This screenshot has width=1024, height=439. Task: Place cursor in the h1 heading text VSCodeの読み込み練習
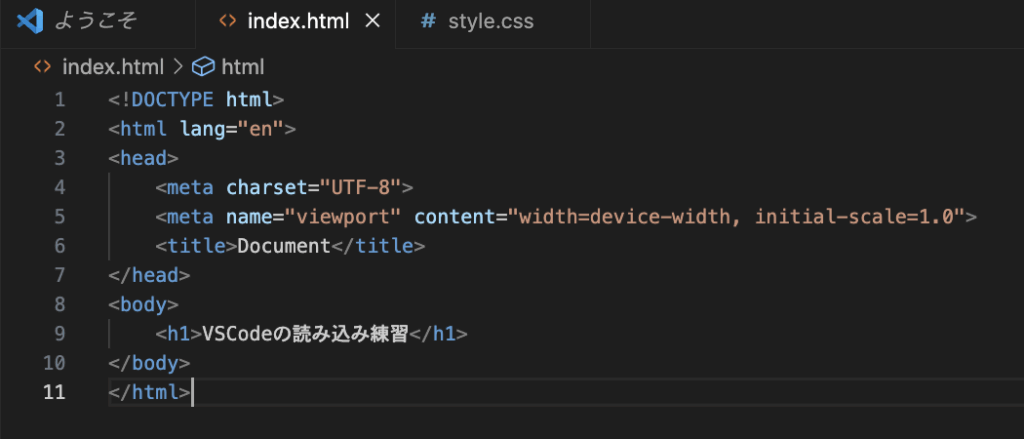pyautogui.click(x=305, y=334)
